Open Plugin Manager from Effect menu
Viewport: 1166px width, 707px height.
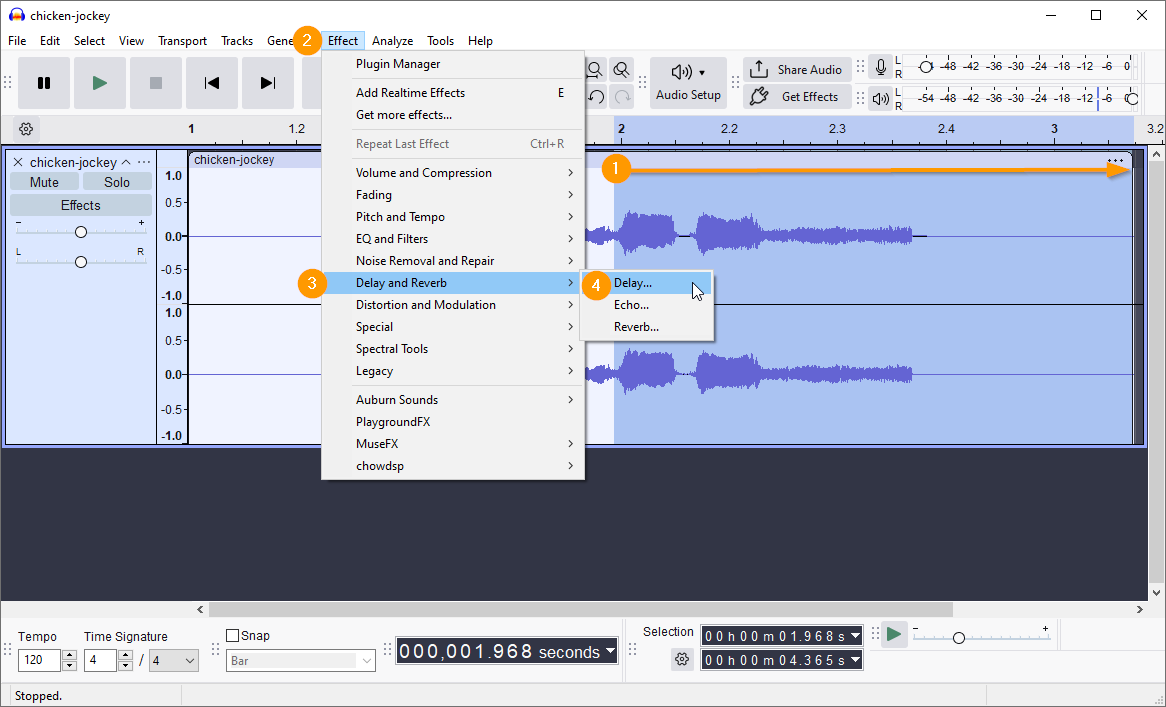point(398,64)
